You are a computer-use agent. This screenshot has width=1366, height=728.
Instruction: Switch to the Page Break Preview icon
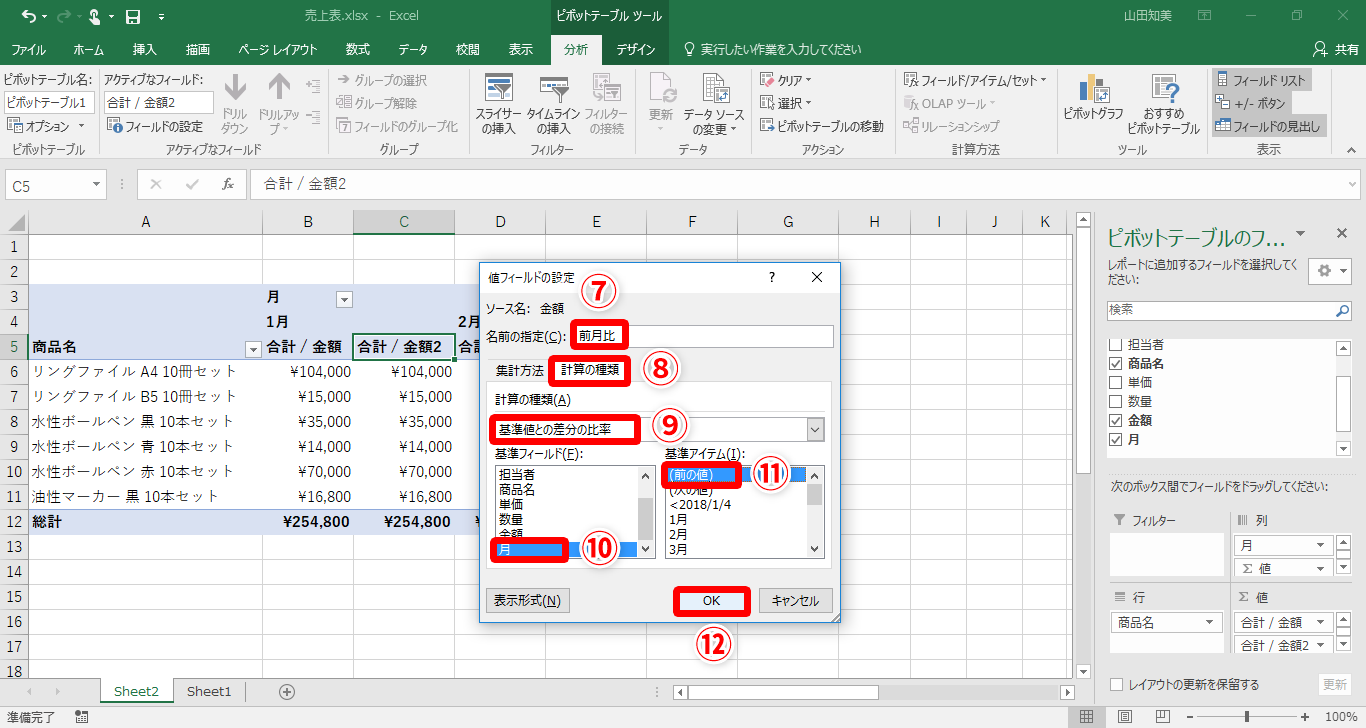[1165, 717]
